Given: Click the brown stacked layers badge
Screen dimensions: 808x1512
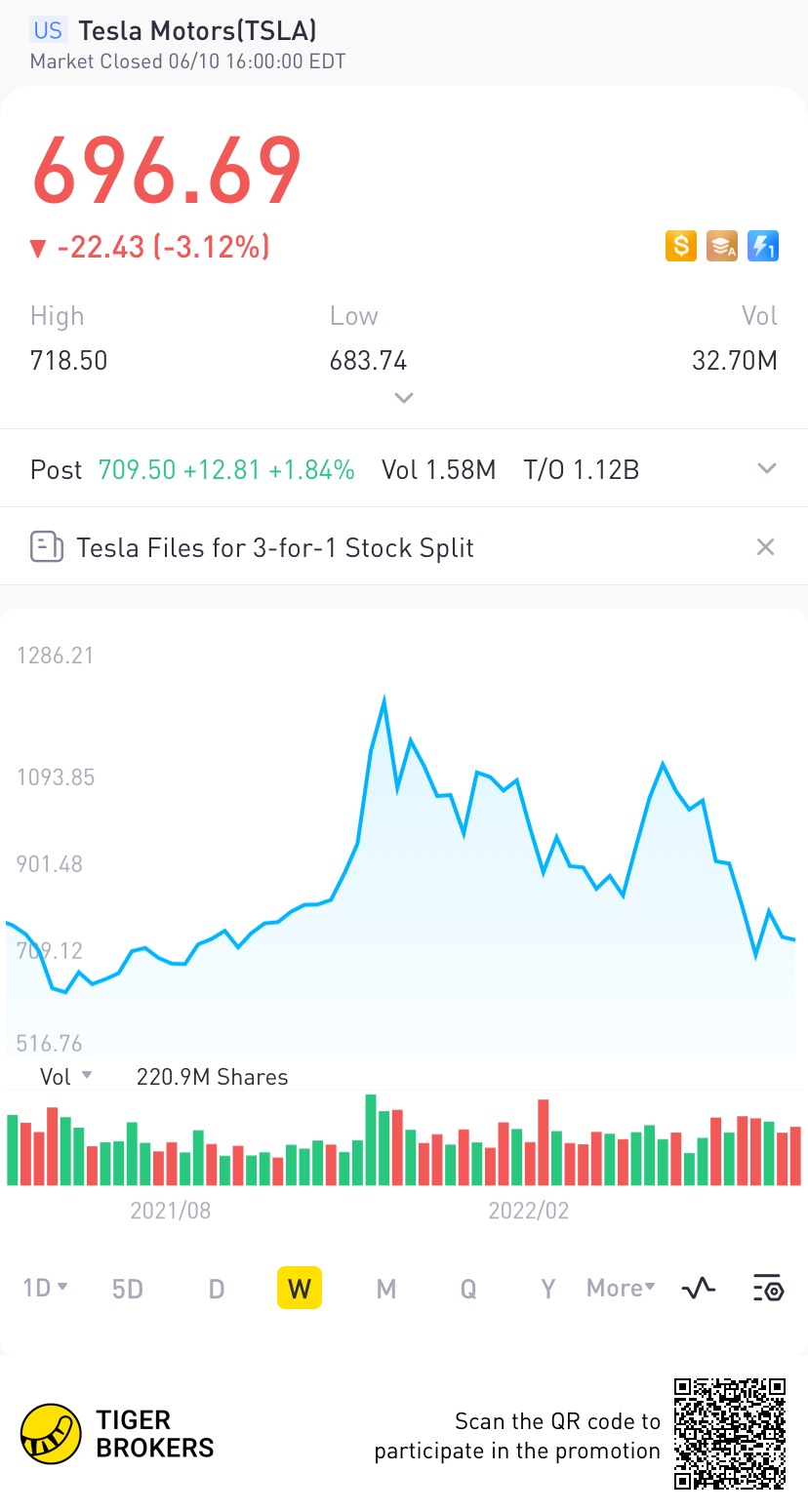Looking at the screenshot, I should [x=722, y=246].
